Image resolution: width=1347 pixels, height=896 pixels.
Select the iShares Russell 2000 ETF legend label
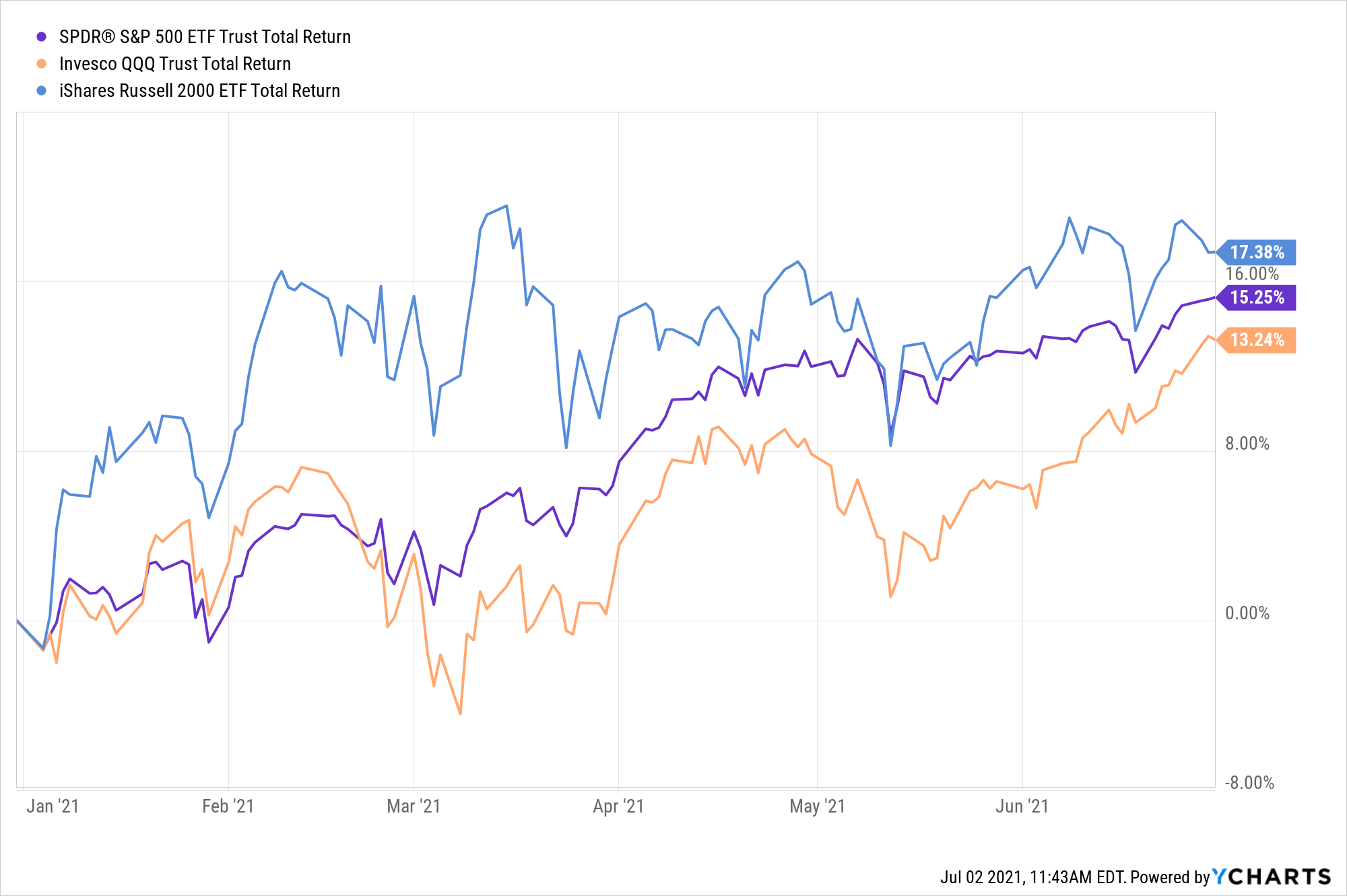point(199,91)
